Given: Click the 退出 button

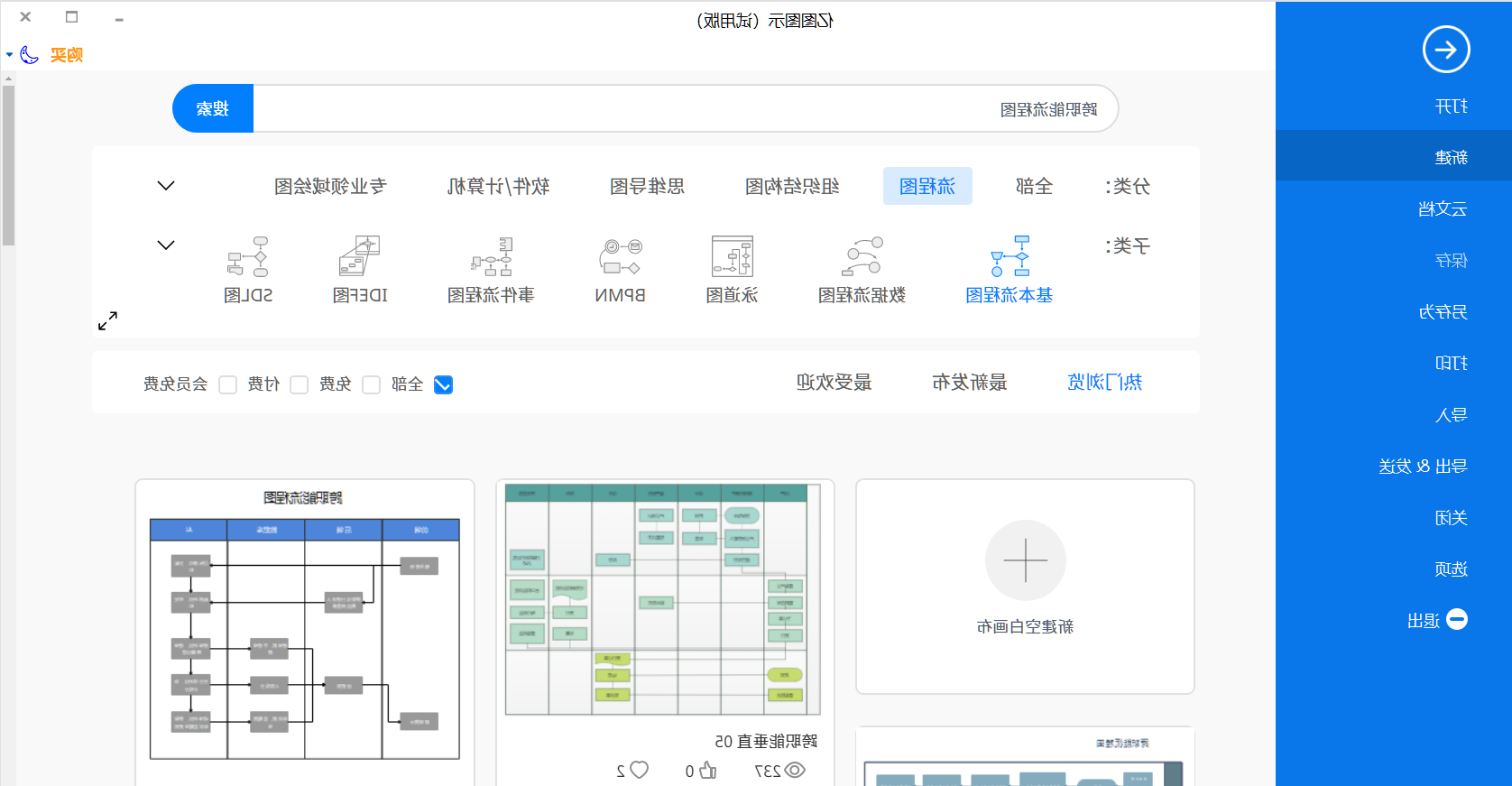Looking at the screenshot, I should [1436, 620].
